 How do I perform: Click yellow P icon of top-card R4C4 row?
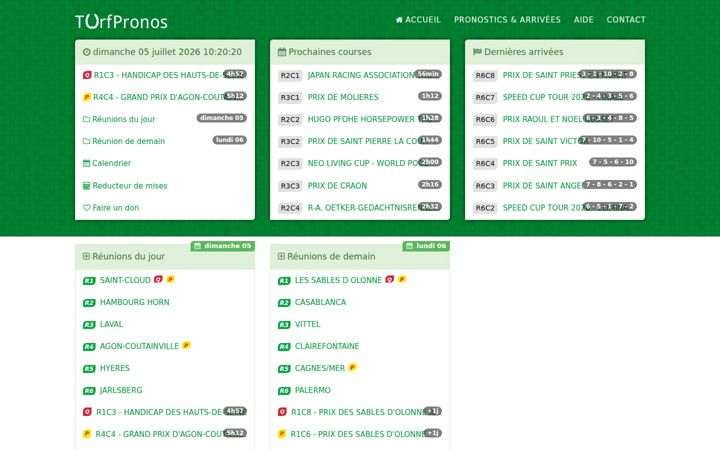coord(87,97)
